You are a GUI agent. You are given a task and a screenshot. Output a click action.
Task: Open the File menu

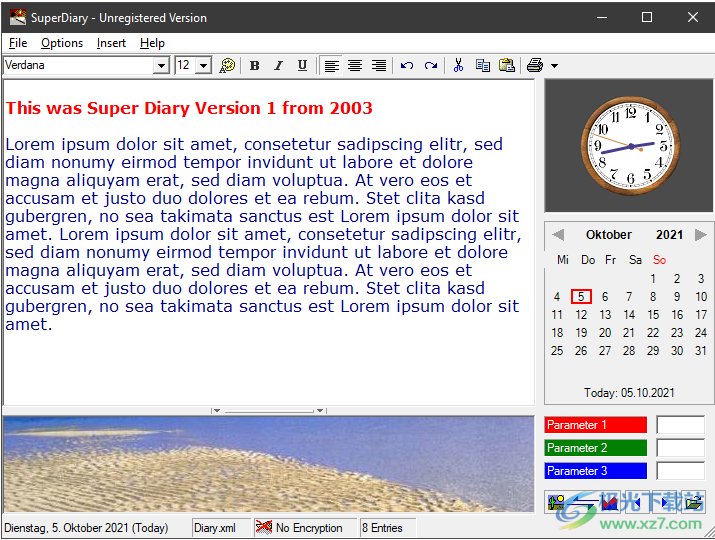pyautogui.click(x=18, y=43)
